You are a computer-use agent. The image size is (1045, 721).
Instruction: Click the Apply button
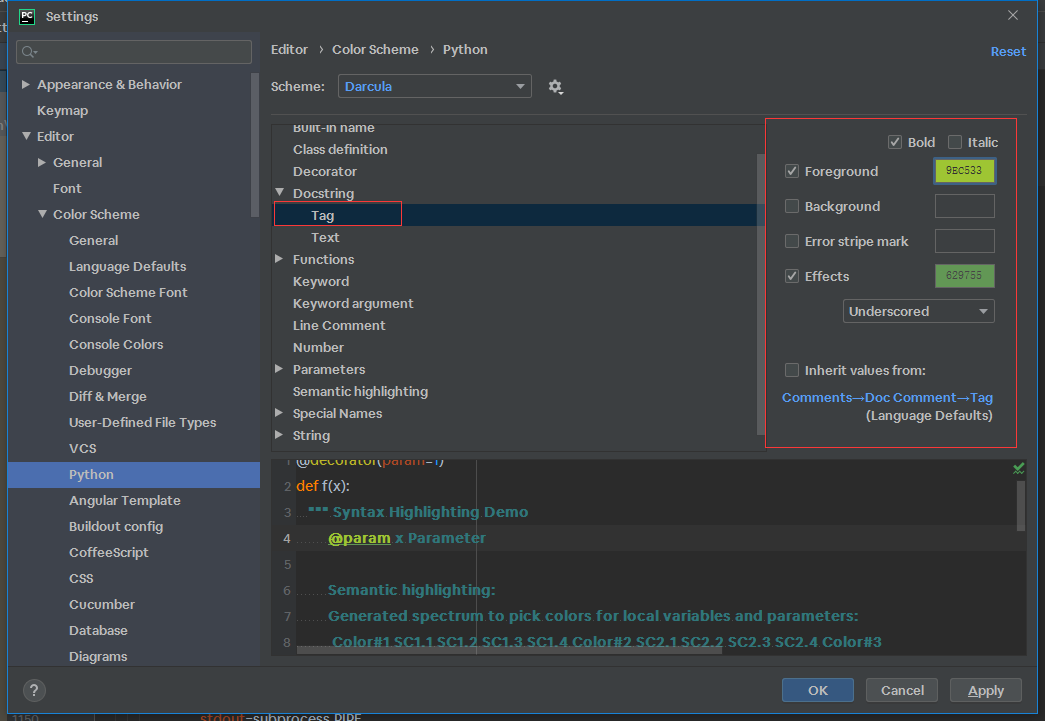986,690
